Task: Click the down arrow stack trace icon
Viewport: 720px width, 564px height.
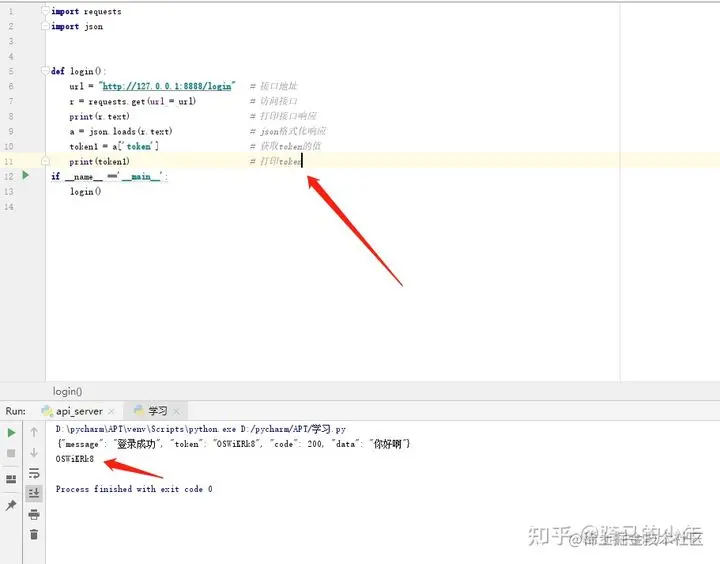Action: coord(34,453)
